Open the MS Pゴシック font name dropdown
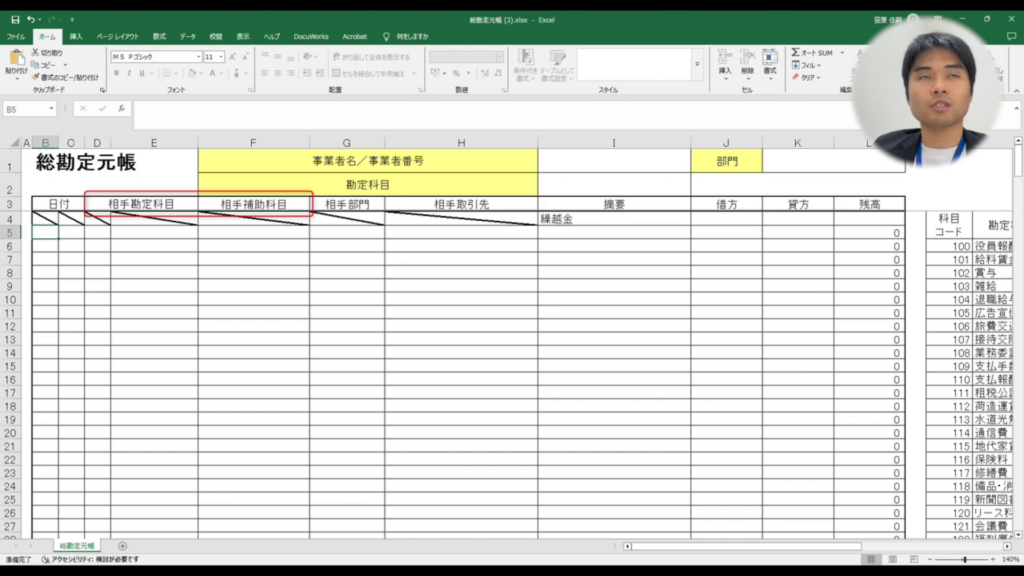 [198, 57]
